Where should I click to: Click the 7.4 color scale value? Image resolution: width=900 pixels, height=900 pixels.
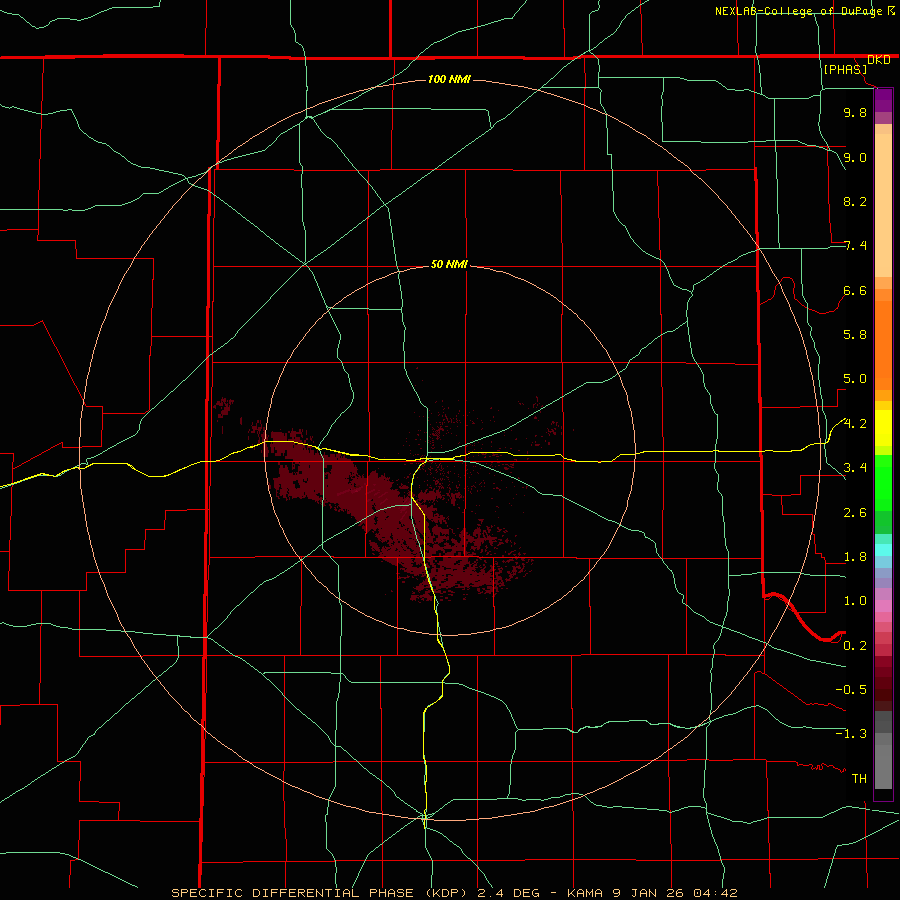tap(855, 246)
